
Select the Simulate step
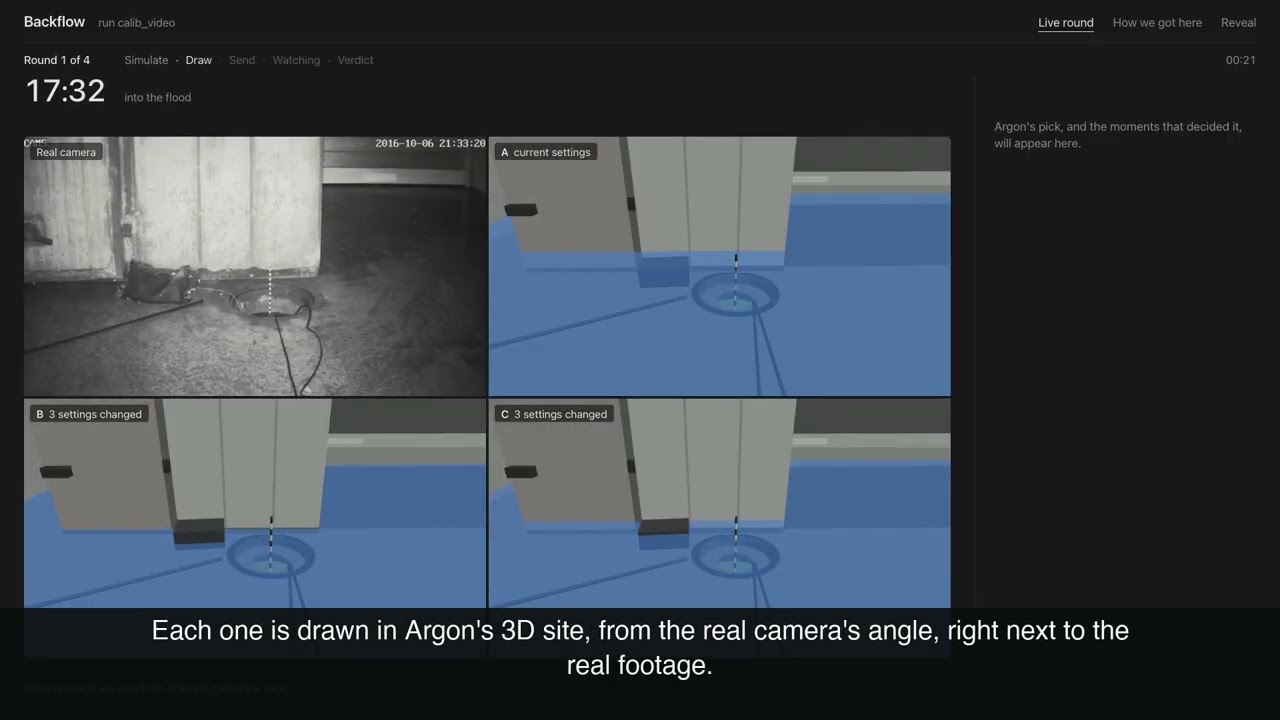146,60
